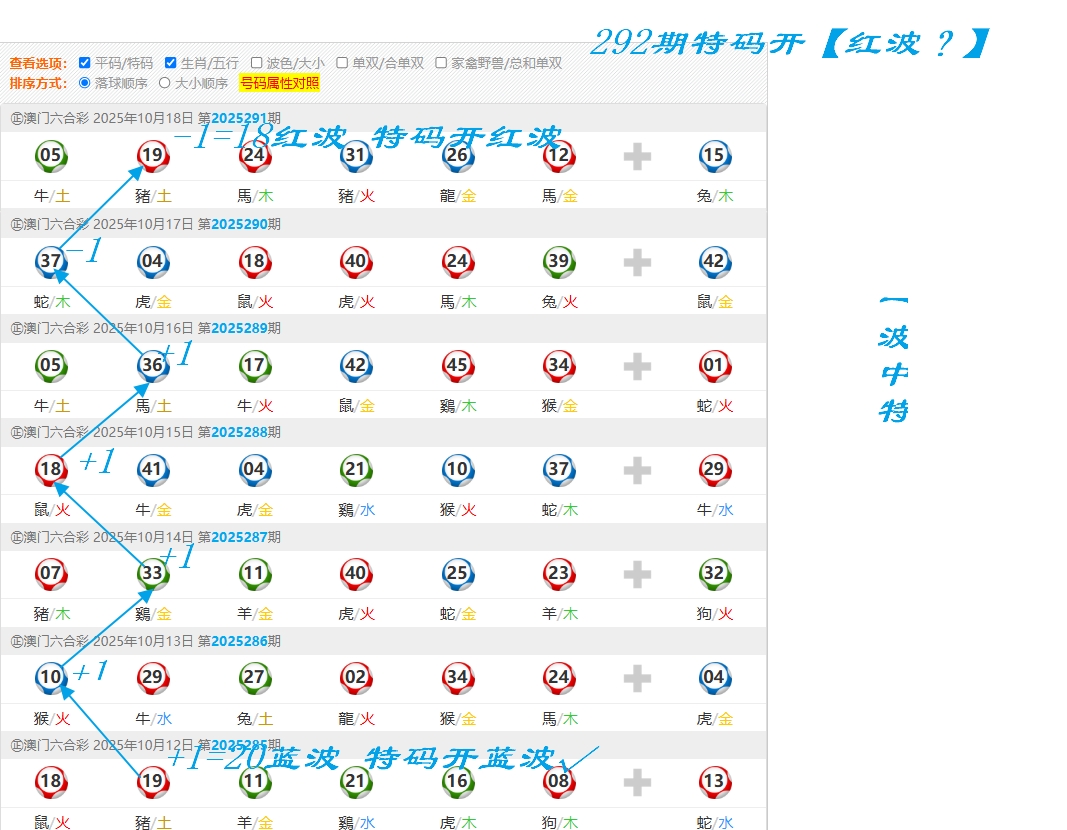The image size is (1067, 830).
Task: Click red ball 08 in the bottom row
Action: (558, 782)
